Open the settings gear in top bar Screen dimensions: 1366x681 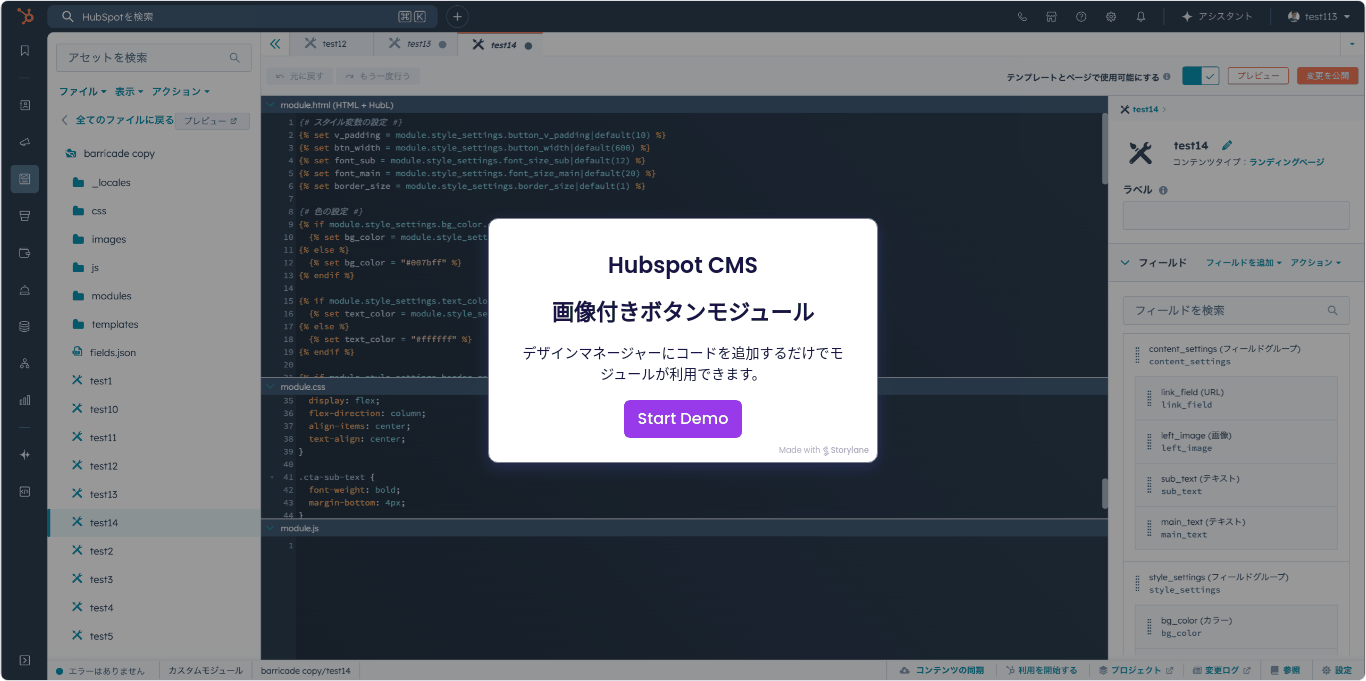1111,17
